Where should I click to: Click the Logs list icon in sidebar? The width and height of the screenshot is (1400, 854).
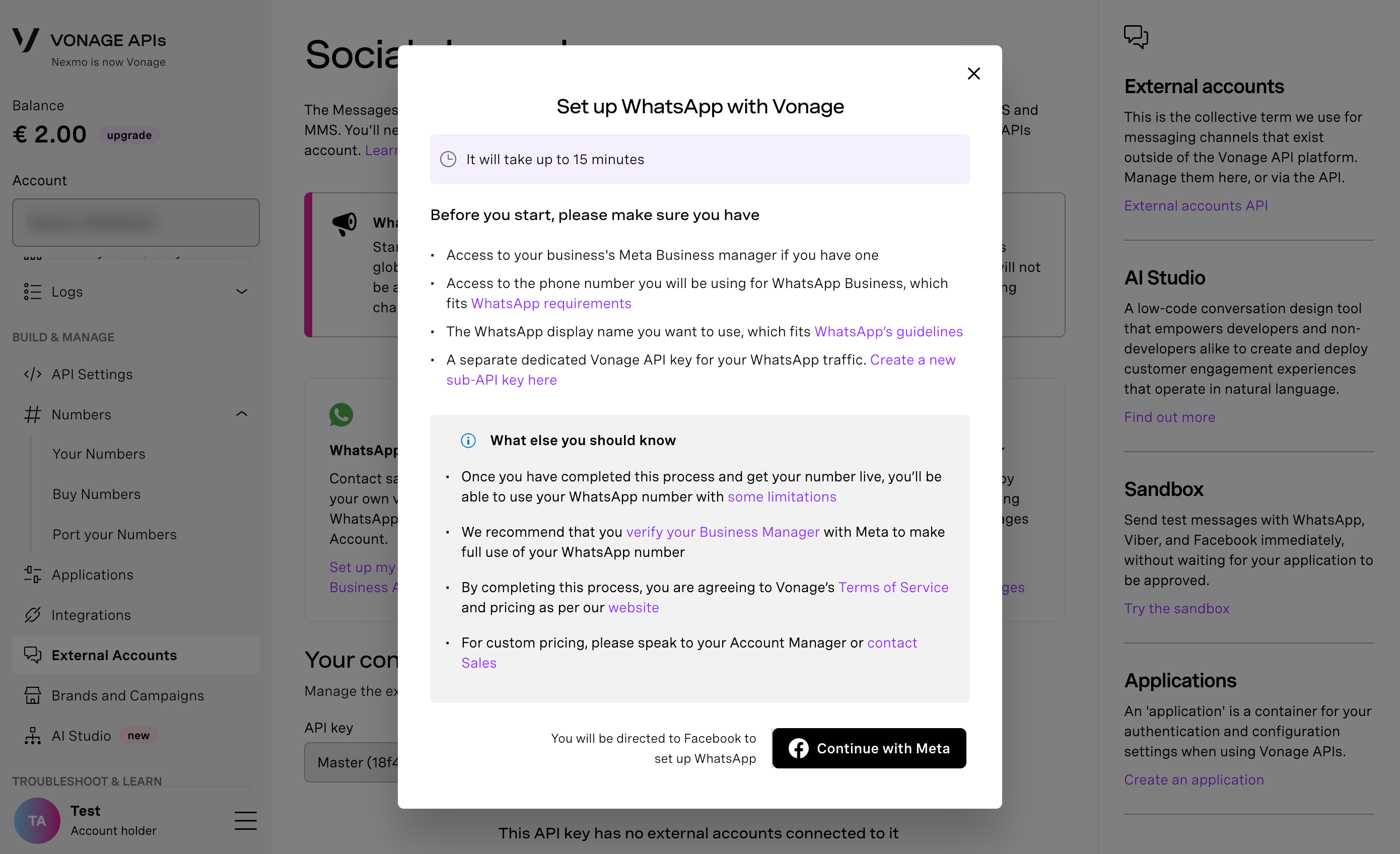tap(32, 292)
